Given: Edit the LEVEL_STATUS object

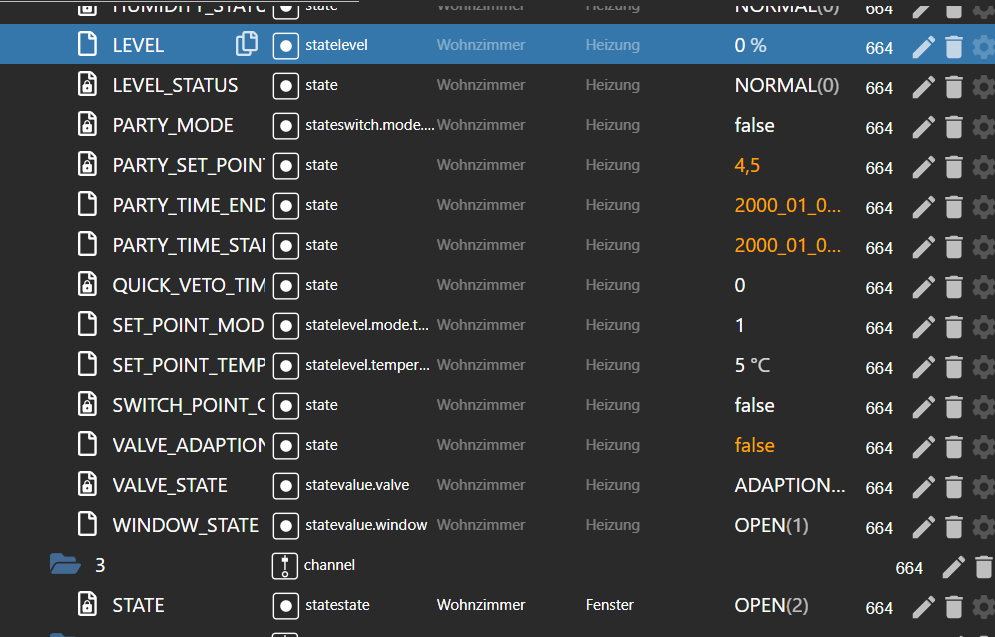Looking at the screenshot, I should [x=923, y=86].
